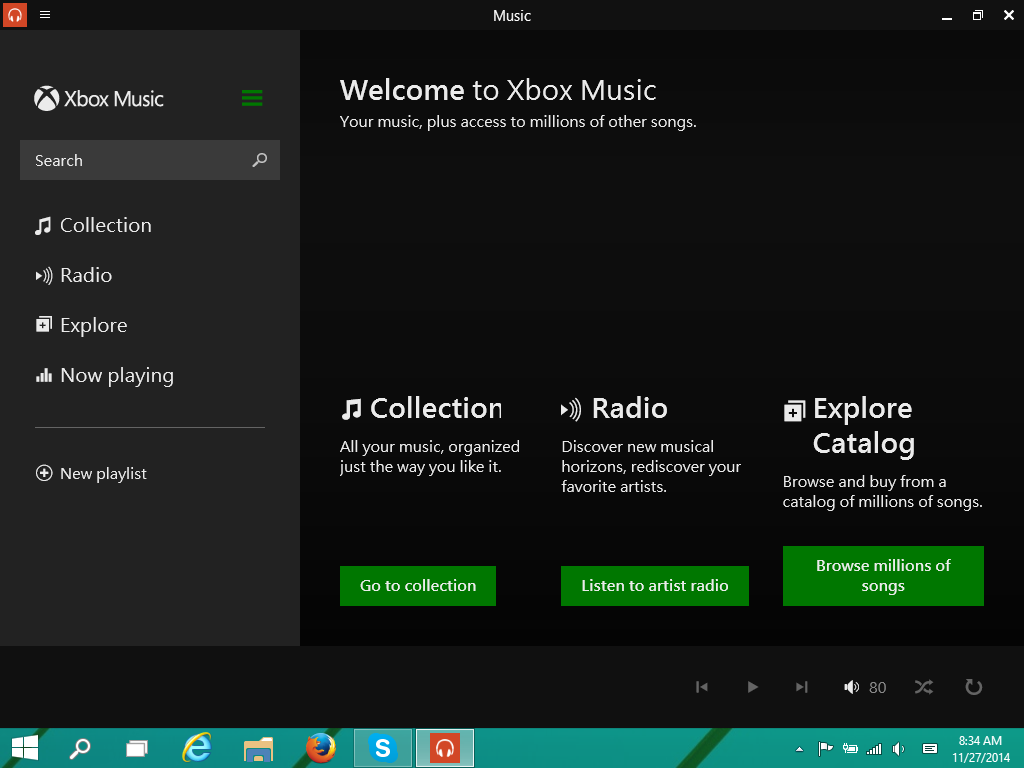Click the music note icon beside Collection heading
Viewport: 1024px width, 768px height.
[351, 409]
